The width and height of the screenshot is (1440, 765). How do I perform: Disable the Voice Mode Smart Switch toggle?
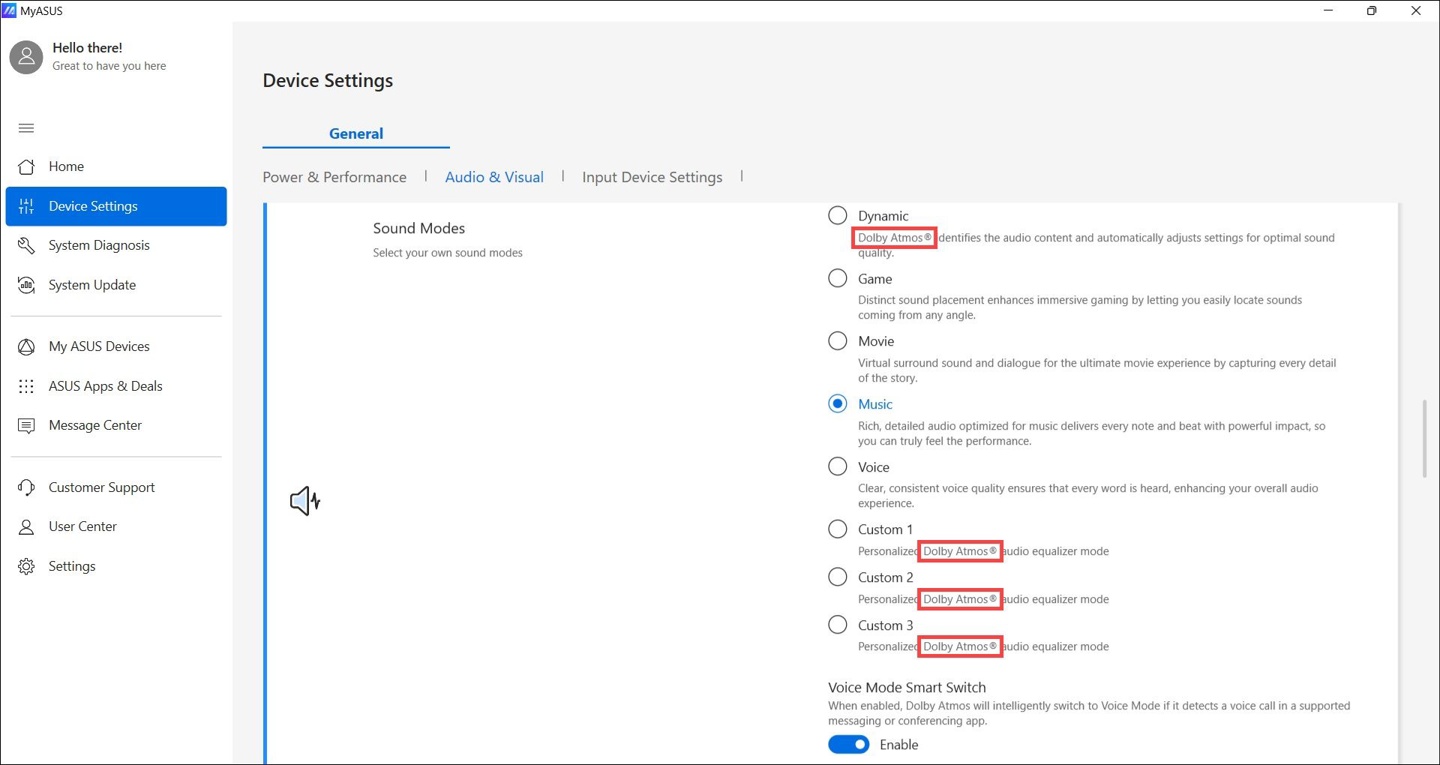[x=849, y=745]
